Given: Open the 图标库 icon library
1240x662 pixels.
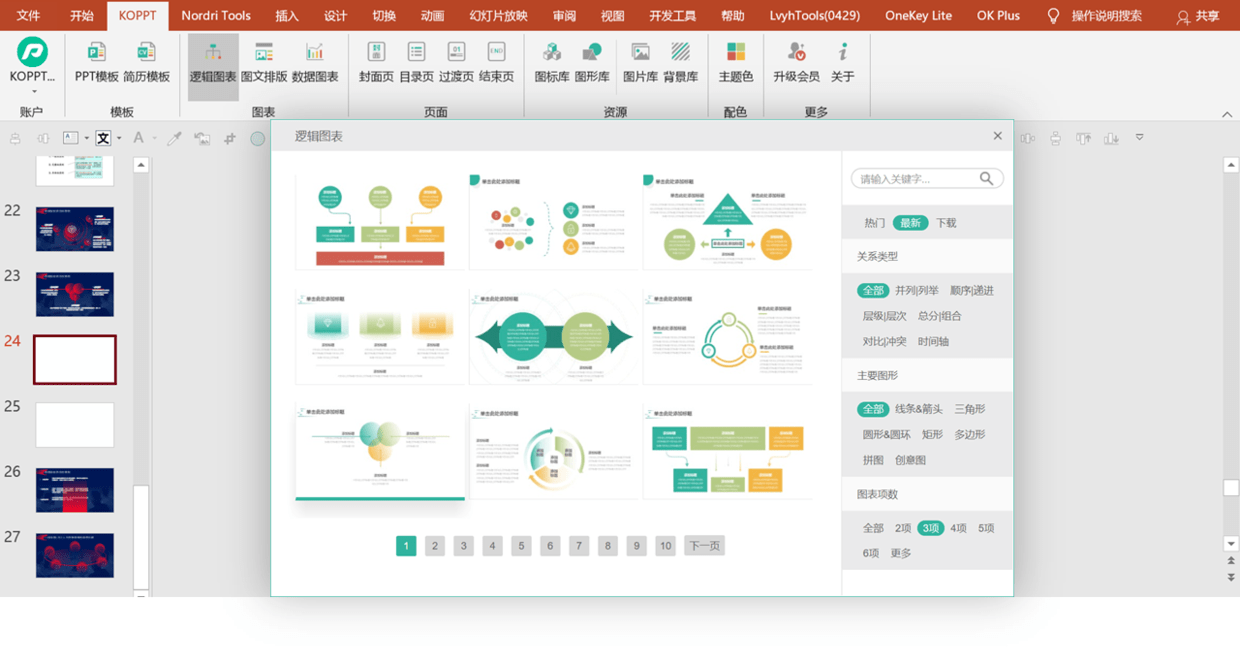Looking at the screenshot, I should (551, 62).
